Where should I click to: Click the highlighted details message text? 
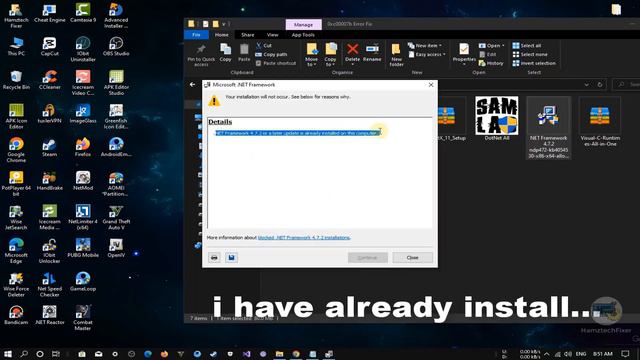pyautogui.click(x=298, y=133)
